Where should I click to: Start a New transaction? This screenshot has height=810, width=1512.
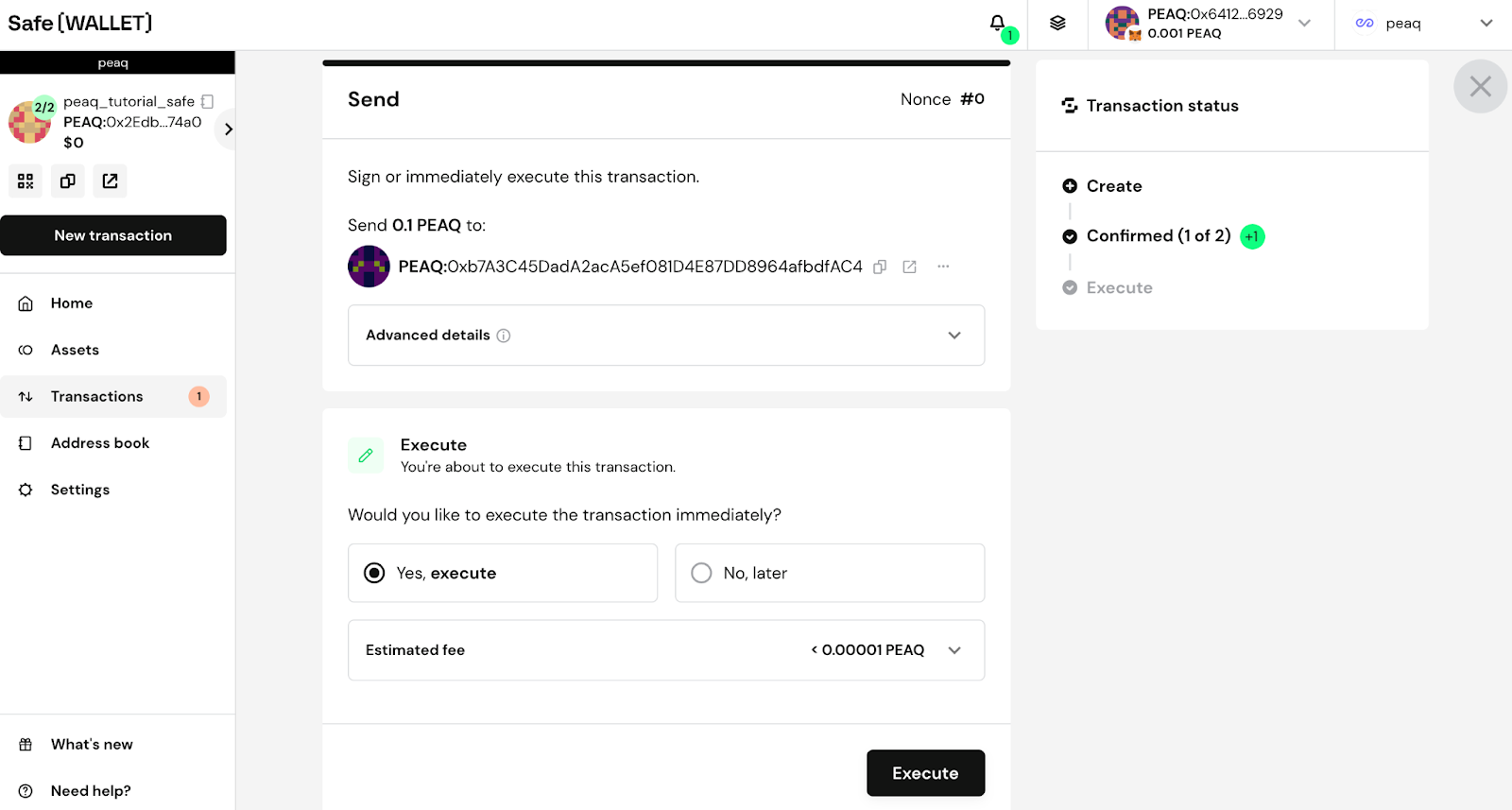coord(112,235)
